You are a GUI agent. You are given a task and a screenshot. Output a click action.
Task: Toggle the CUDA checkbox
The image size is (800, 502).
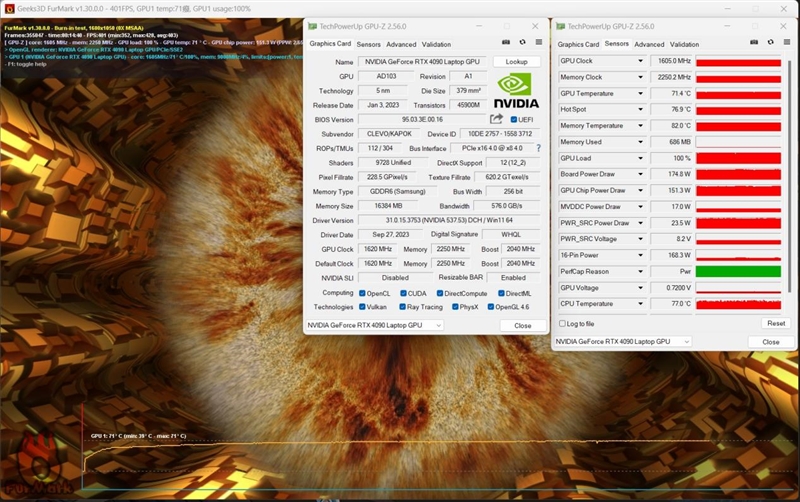[x=403, y=293]
